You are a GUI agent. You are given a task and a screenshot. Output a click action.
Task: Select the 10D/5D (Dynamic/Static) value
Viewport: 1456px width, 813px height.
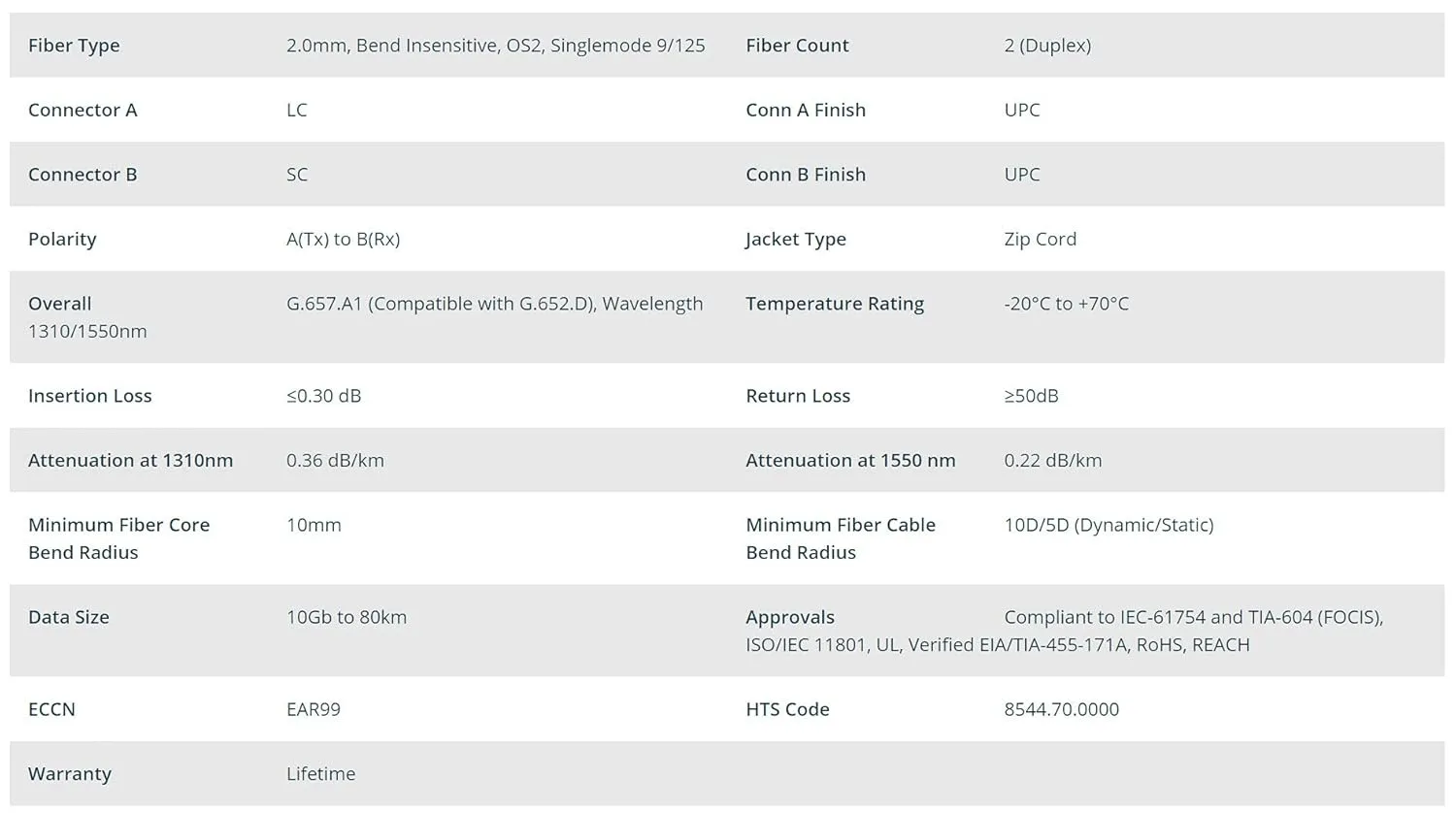point(1109,525)
